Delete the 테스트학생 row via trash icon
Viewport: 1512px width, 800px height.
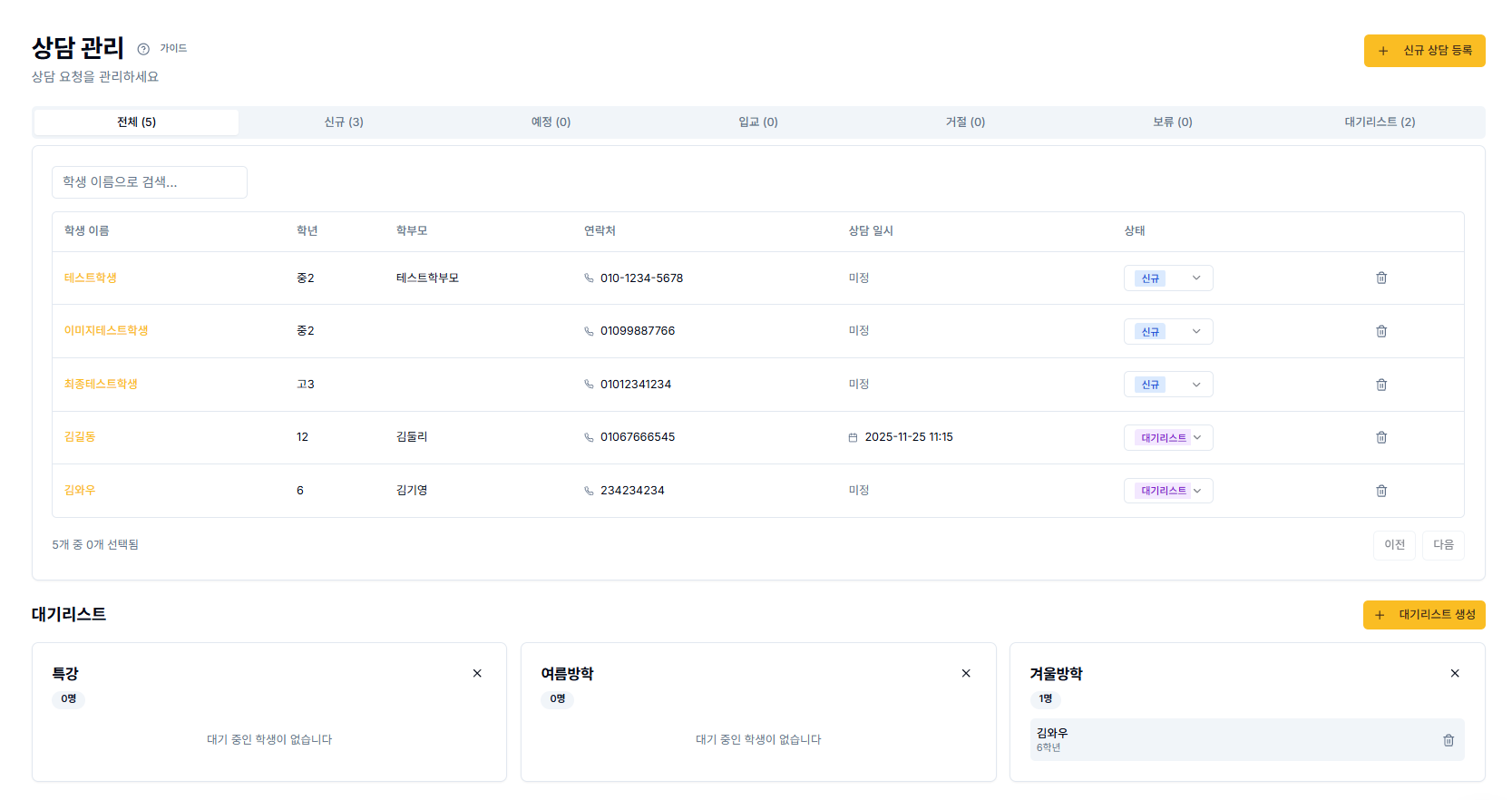(1381, 278)
